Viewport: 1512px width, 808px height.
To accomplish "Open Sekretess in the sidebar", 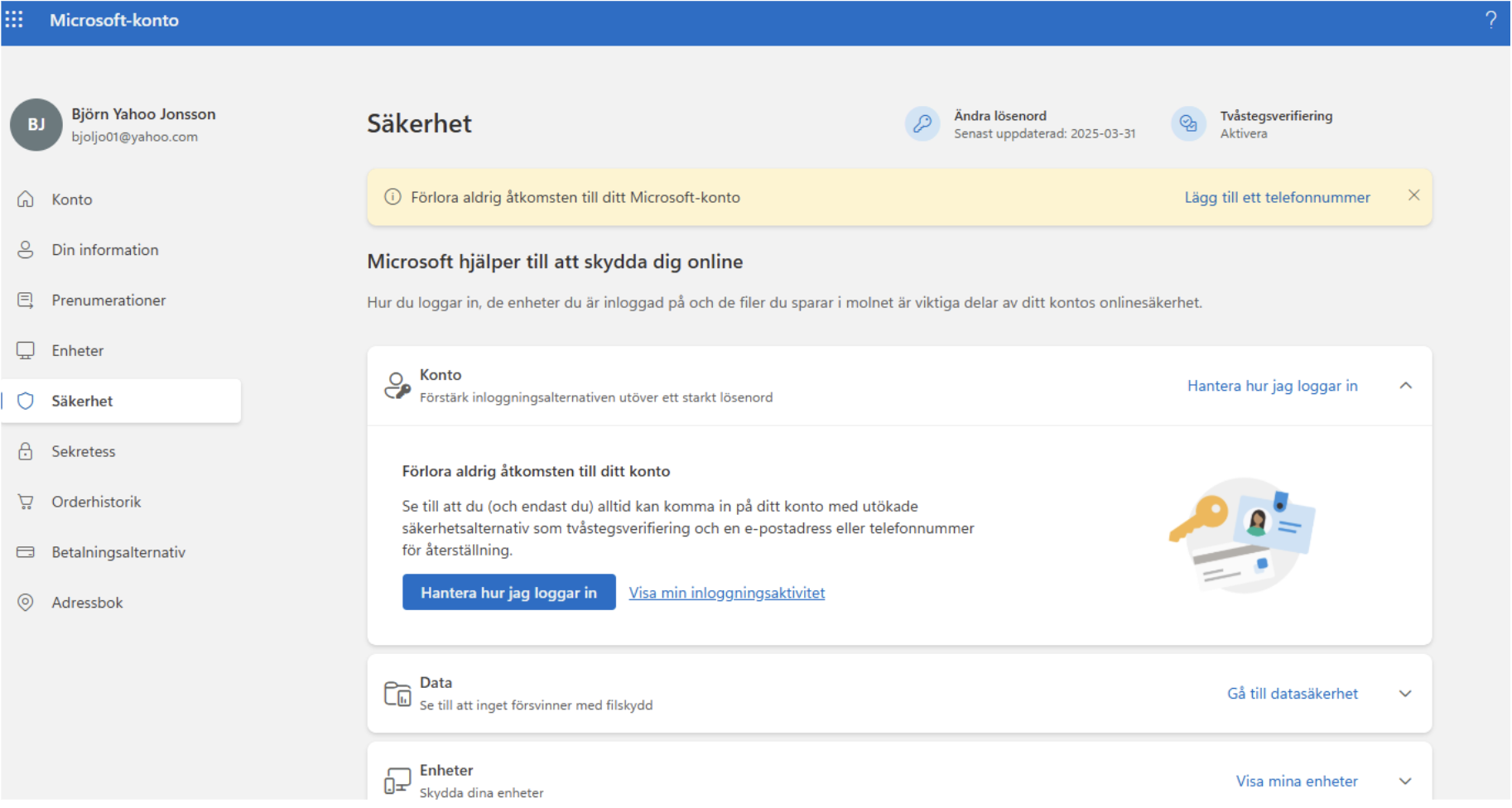I will pyautogui.click(x=121, y=452).
